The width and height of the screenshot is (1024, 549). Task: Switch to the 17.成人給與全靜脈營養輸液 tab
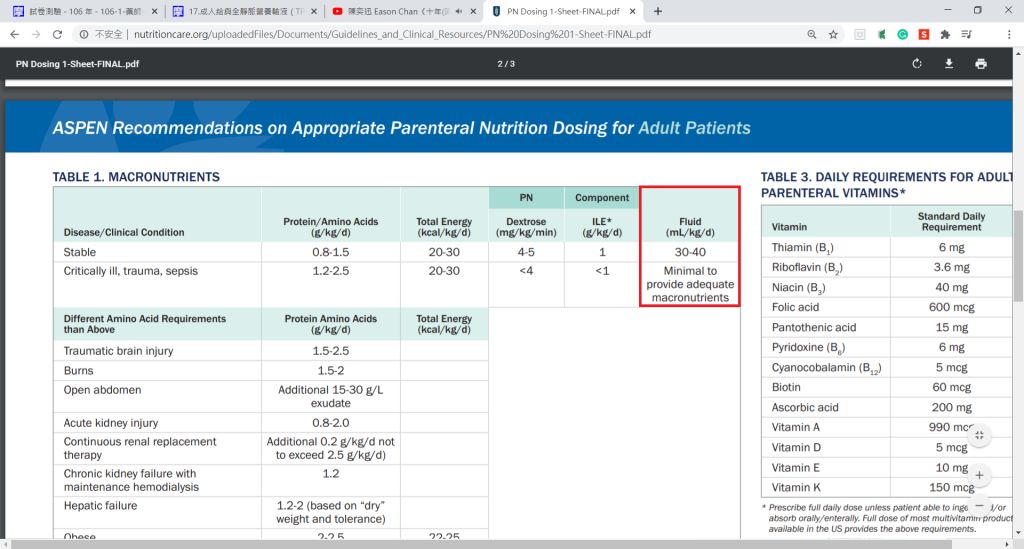[x=240, y=11]
